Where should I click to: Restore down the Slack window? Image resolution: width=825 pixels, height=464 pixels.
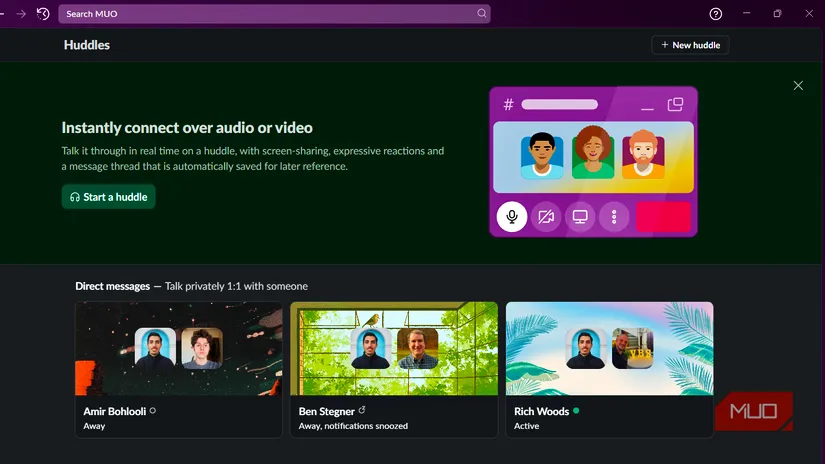click(778, 14)
